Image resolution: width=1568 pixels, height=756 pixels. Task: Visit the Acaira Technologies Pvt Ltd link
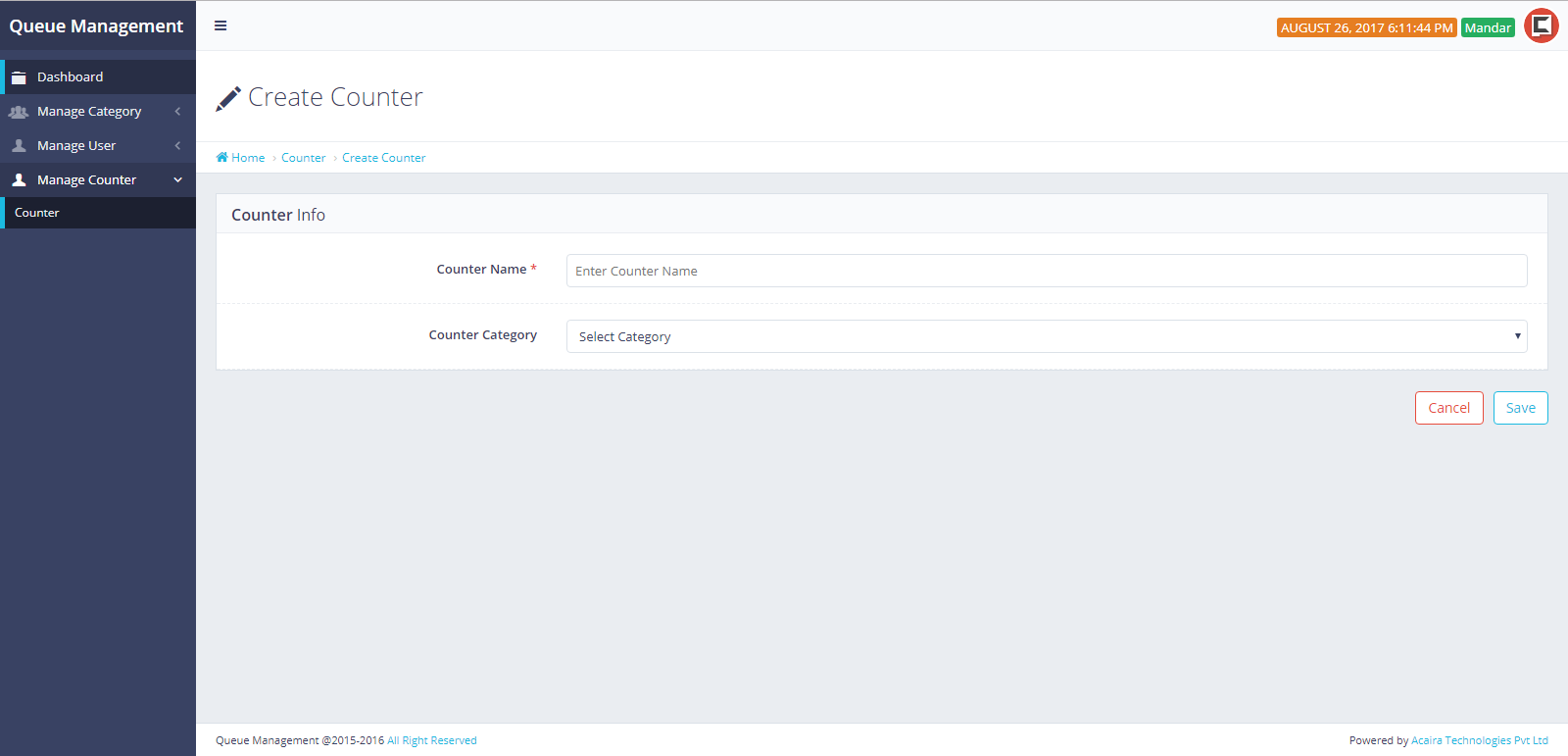pos(1479,740)
